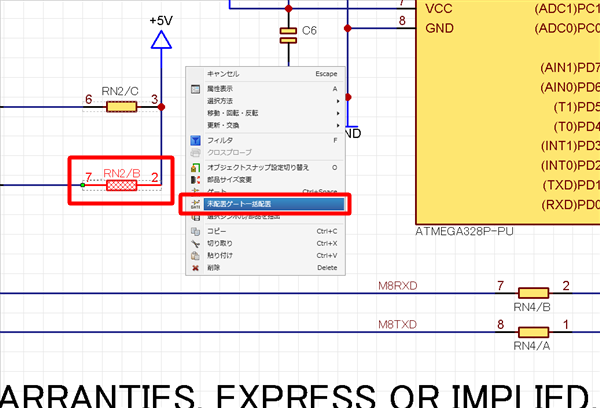Click the 貼り付け clipboard icon

tap(195, 256)
